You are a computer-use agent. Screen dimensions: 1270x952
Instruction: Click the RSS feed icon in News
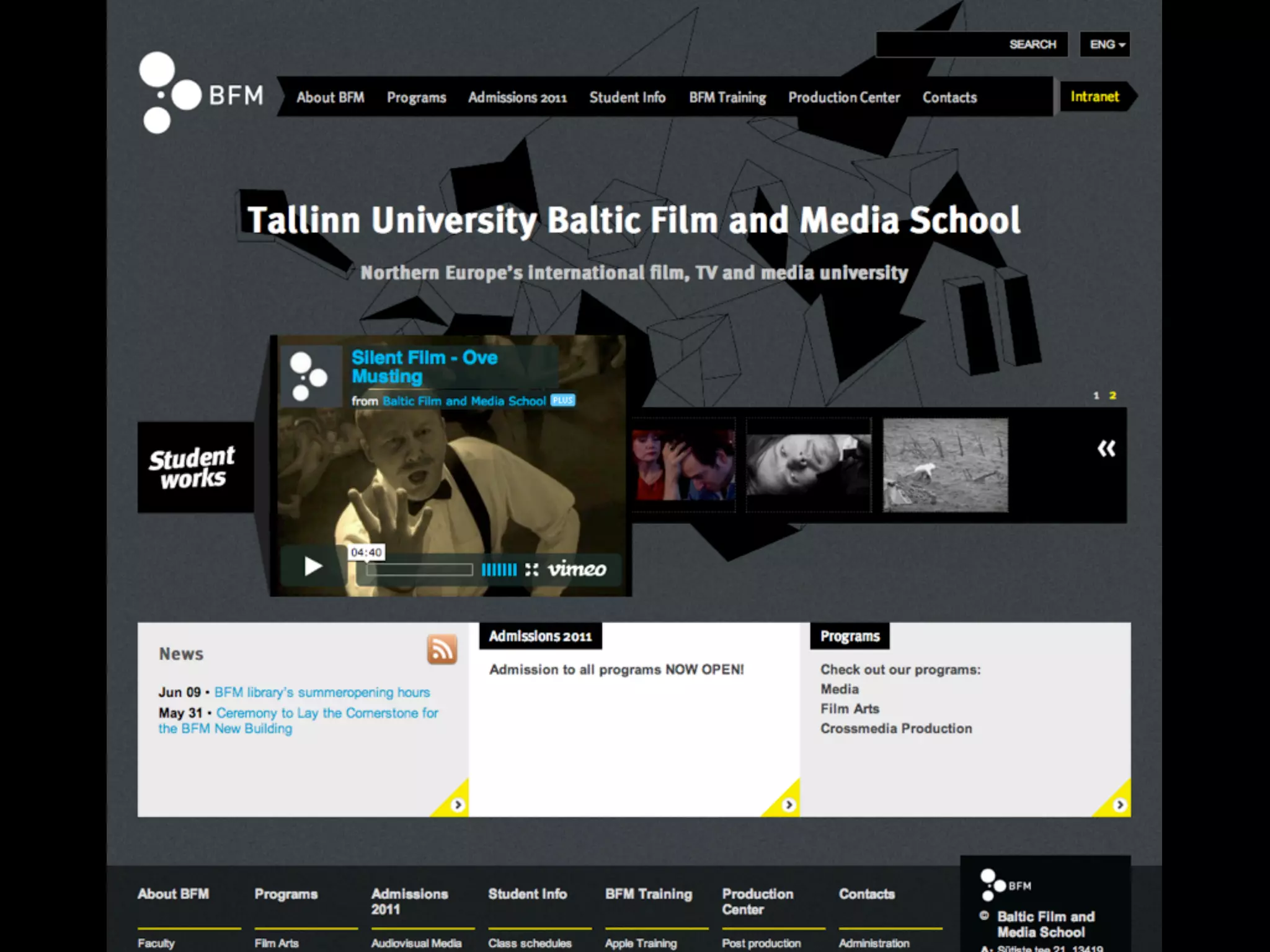tap(442, 649)
